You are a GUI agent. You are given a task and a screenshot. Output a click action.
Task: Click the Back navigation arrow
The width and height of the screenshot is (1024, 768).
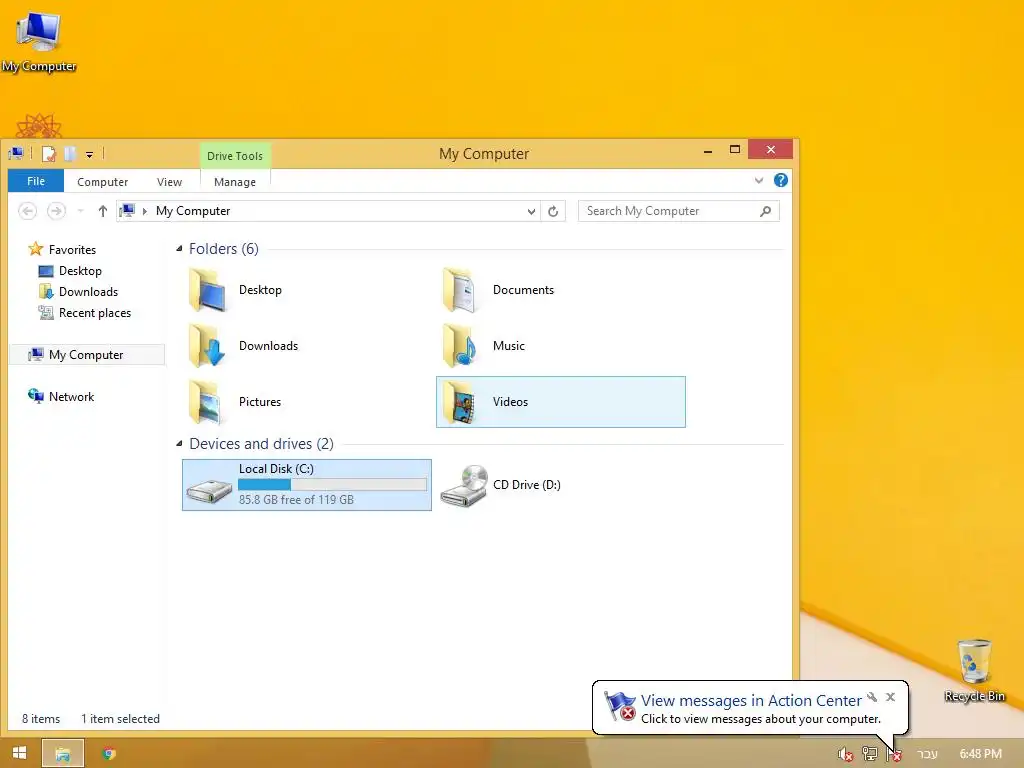27,211
